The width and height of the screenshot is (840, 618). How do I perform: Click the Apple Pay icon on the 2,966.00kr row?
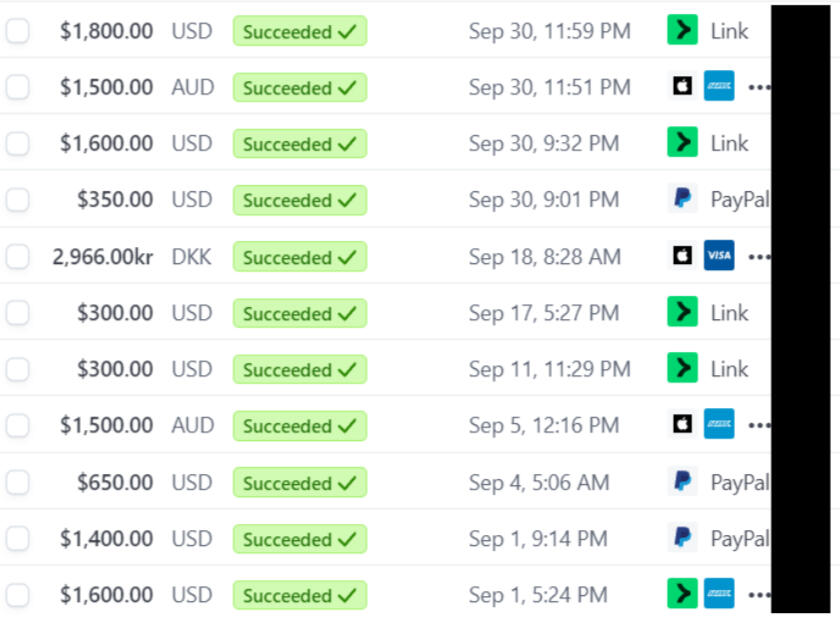point(682,256)
